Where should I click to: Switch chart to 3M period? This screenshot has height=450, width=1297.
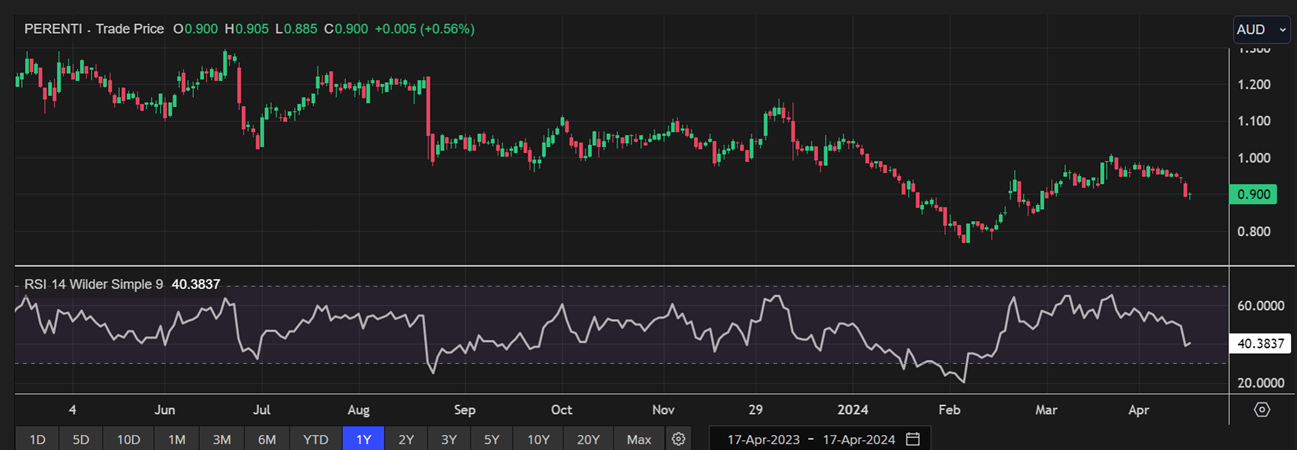[222, 439]
